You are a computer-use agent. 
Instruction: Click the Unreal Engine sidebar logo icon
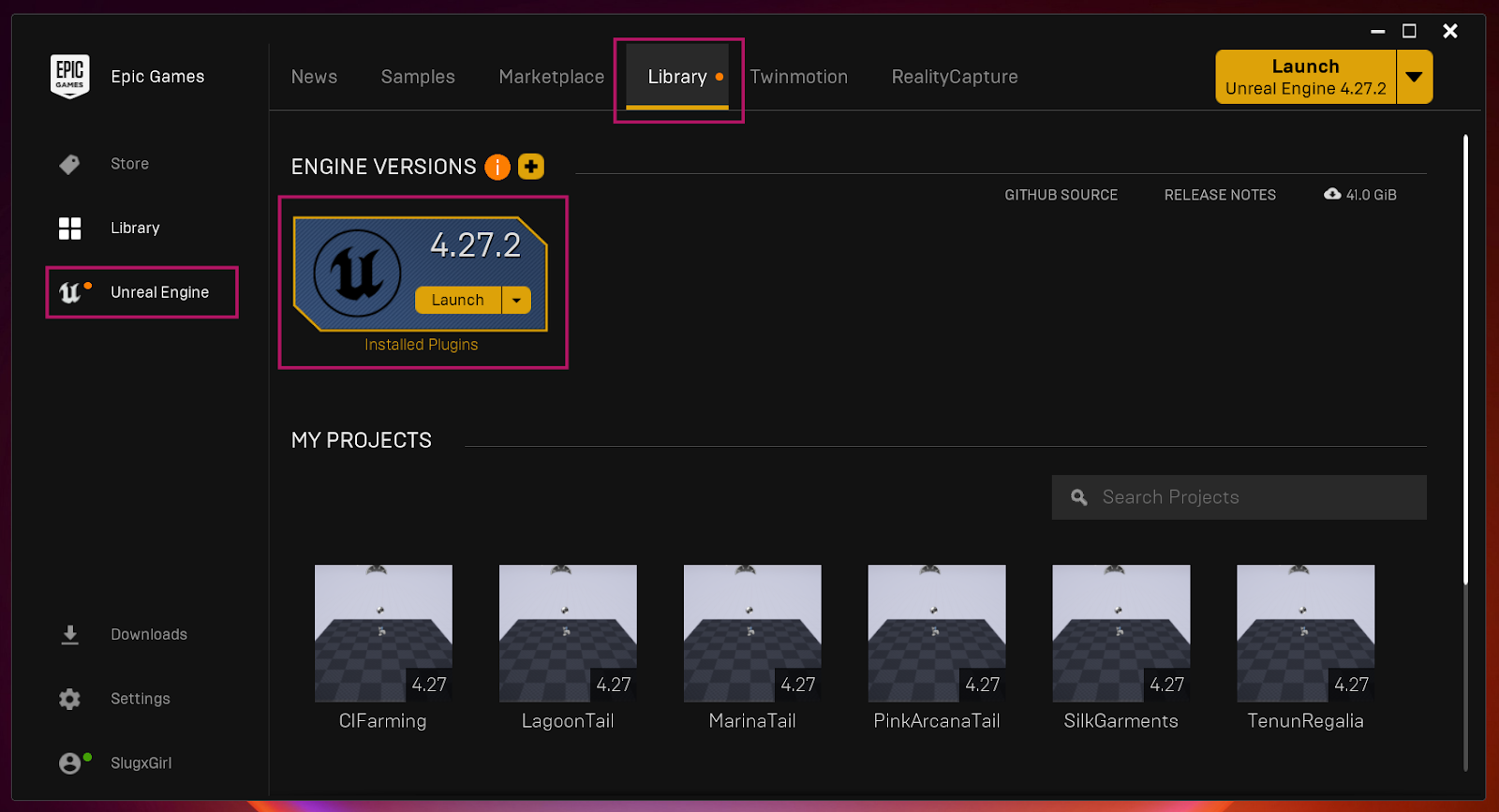71,292
